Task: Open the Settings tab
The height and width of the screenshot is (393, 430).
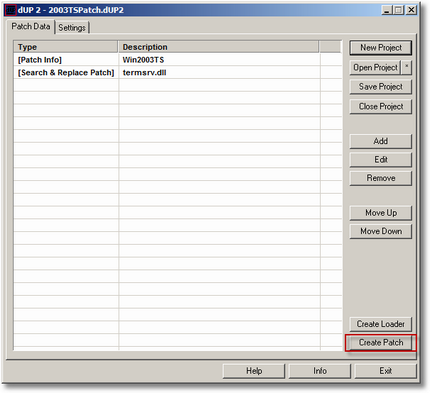Action: tap(72, 28)
